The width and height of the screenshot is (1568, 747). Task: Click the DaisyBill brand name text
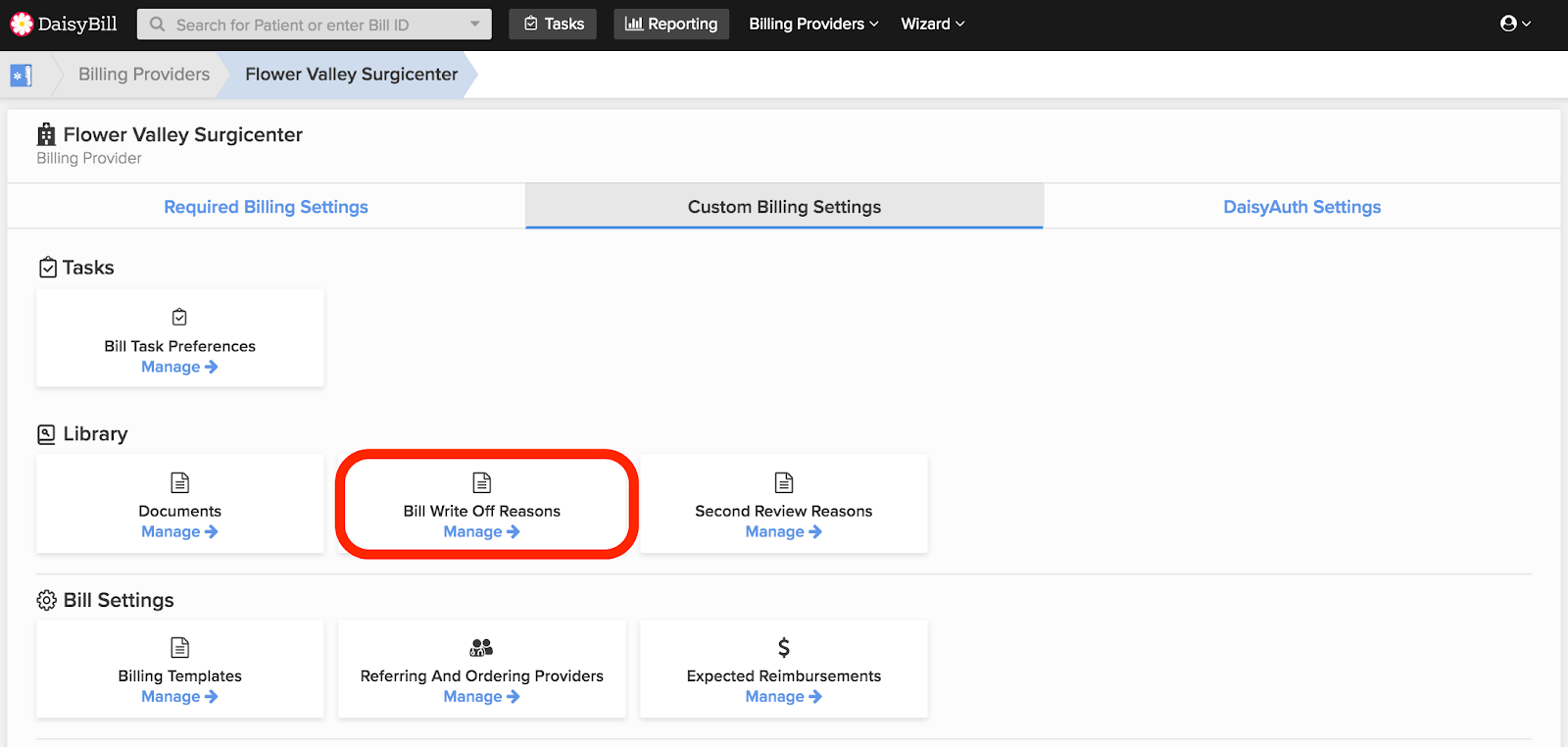(77, 24)
